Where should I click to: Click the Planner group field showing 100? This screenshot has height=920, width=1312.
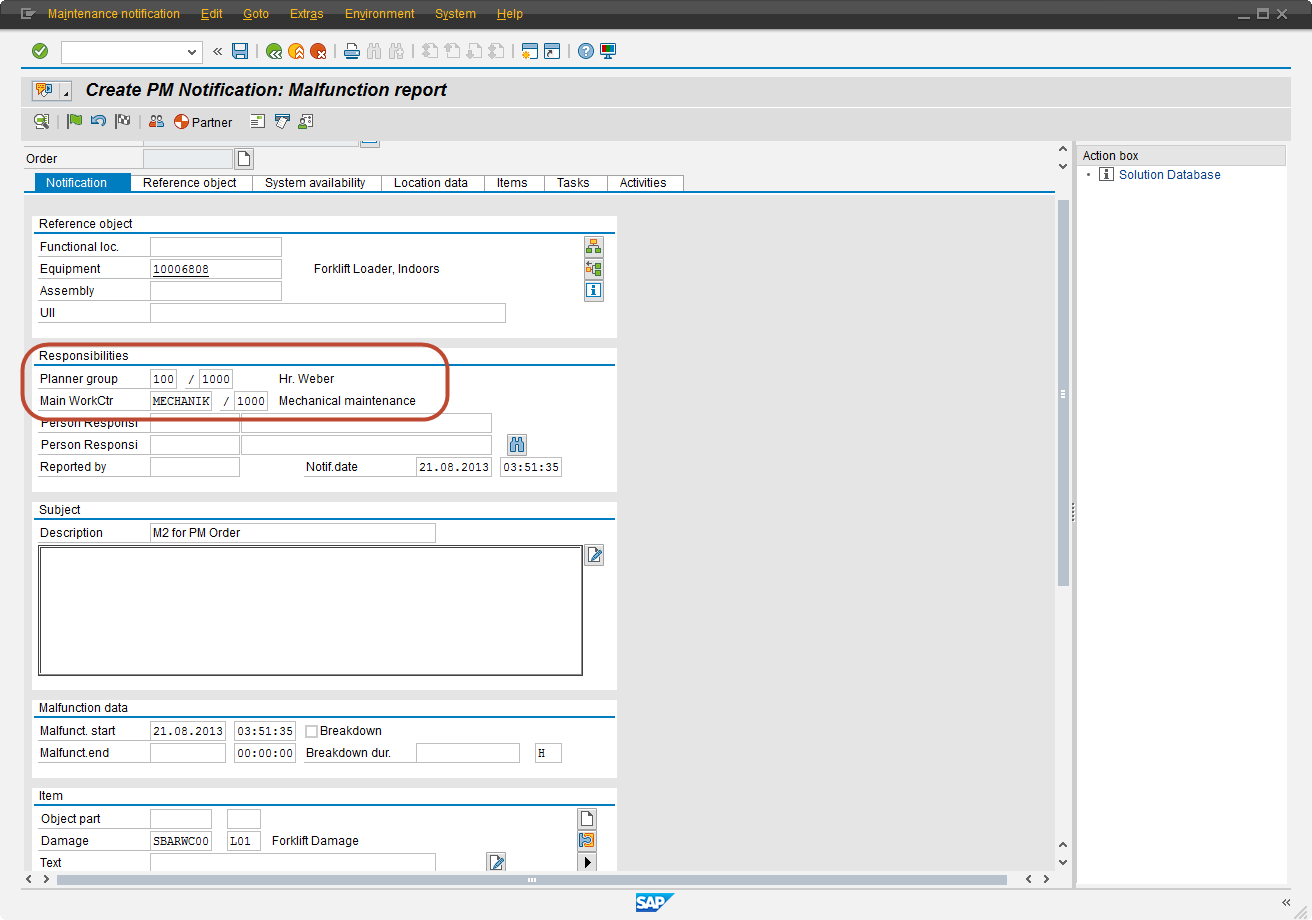tap(164, 379)
